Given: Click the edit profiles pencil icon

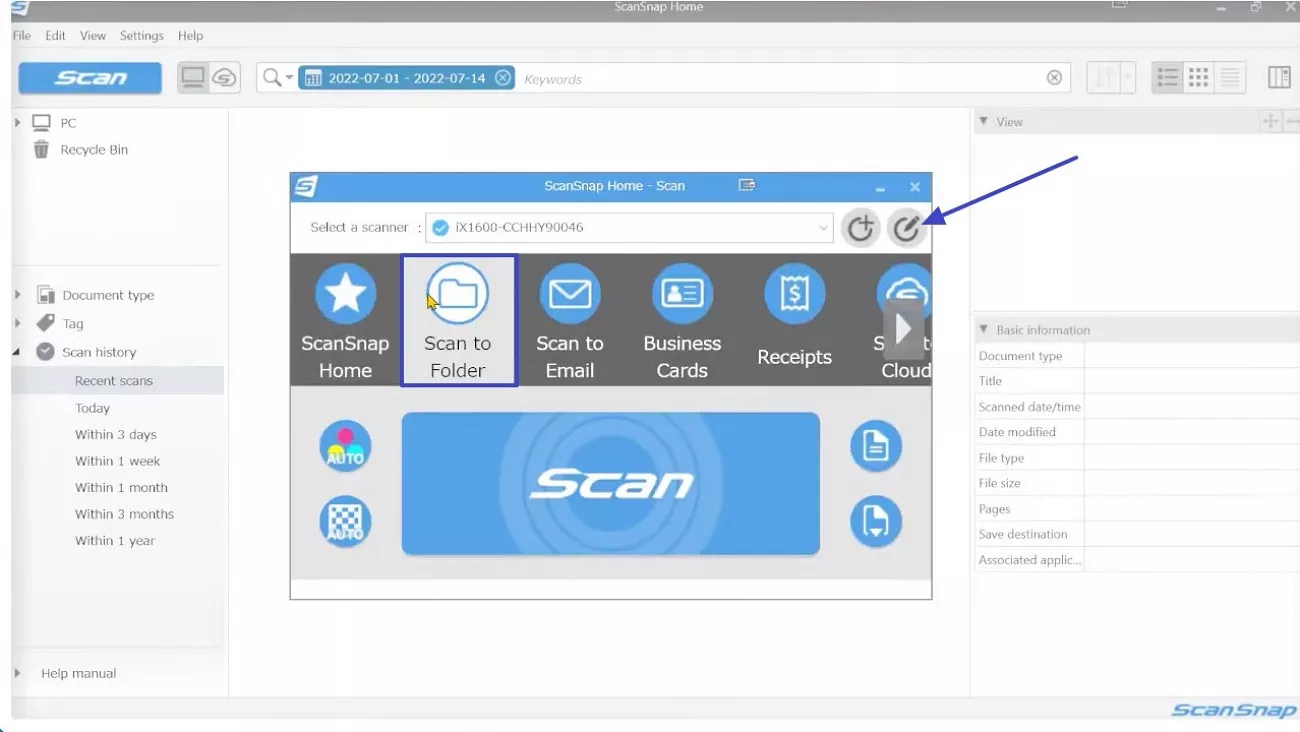Looking at the screenshot, I should [907, 227].
